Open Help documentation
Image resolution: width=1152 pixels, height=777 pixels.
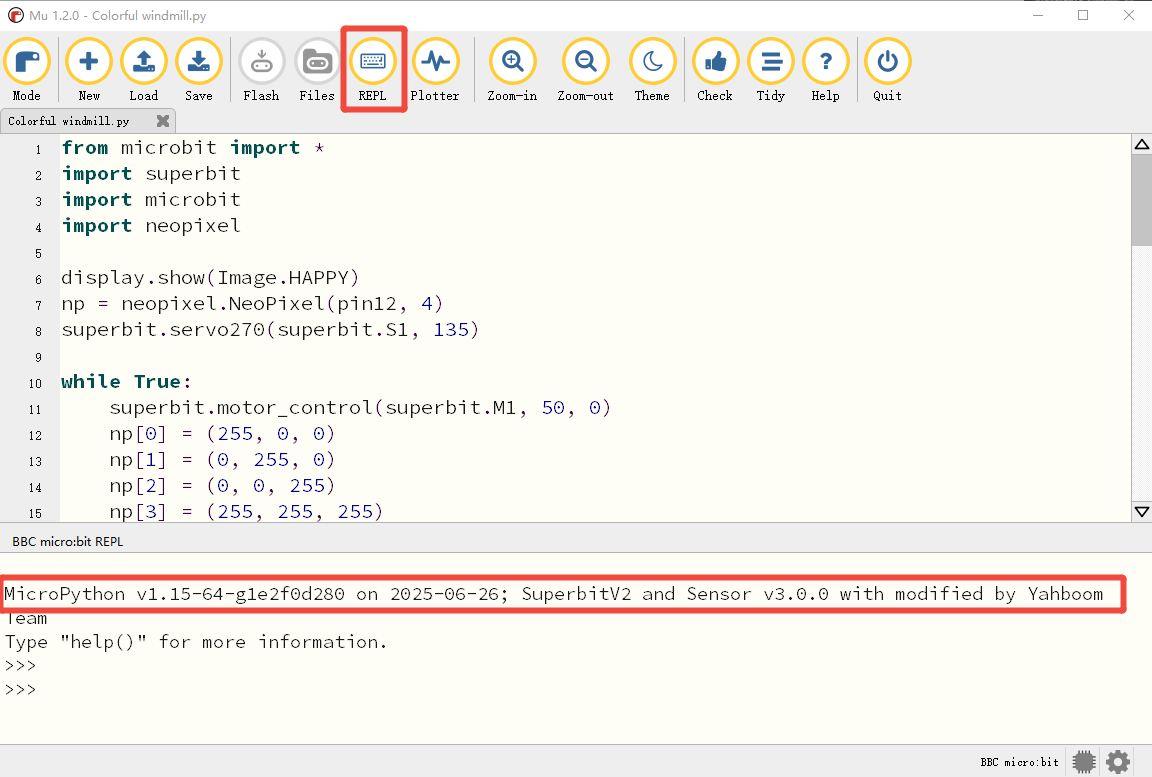[826, 71]
